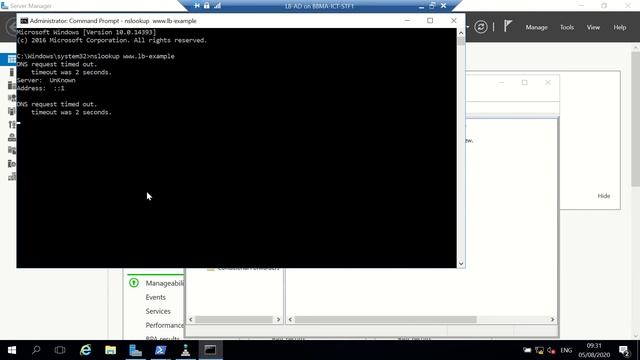640x360 pixels.
Task: Click left pane's horizontal scrollbar thumb
Action: point(233,320)
